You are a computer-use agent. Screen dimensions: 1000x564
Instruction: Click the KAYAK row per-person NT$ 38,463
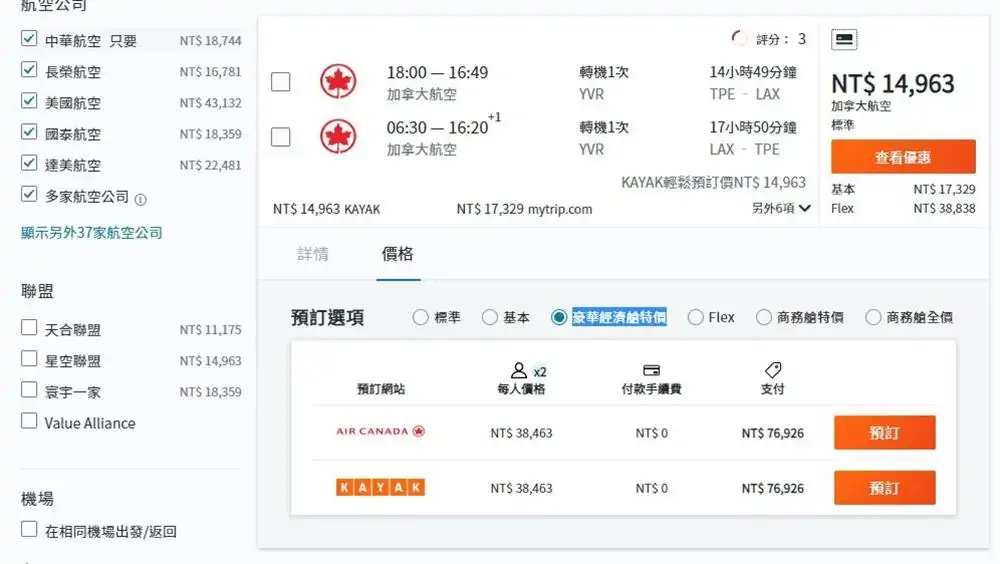coord(521,489)
